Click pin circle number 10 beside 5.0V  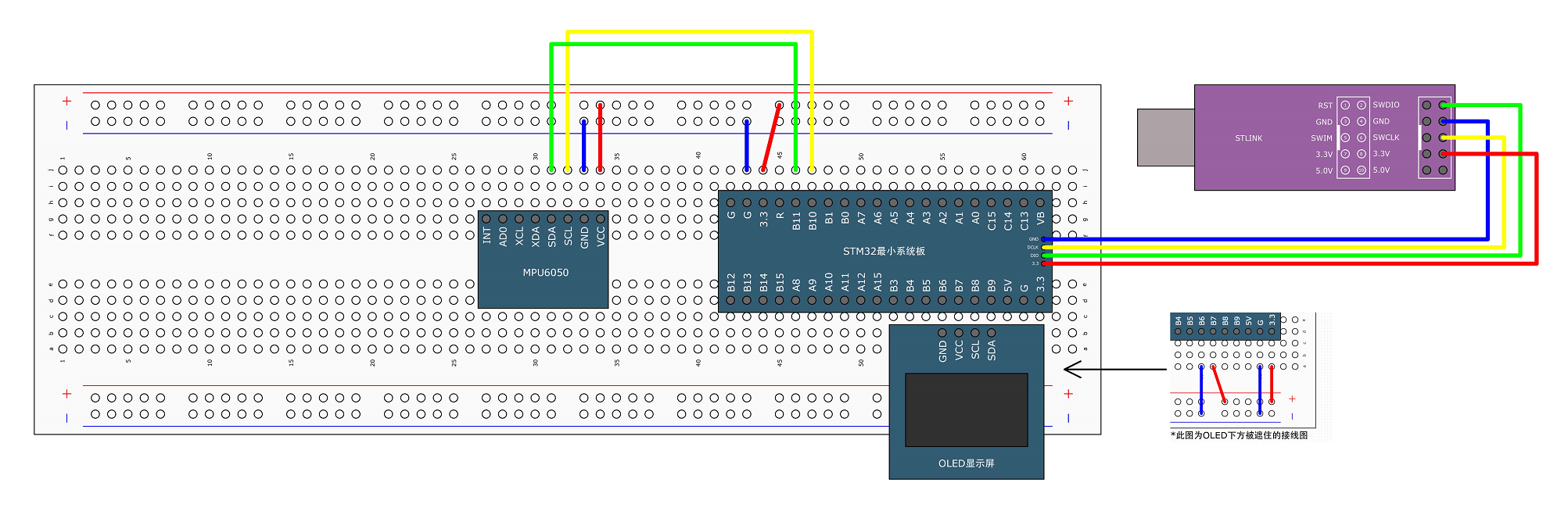[1362, 170]
